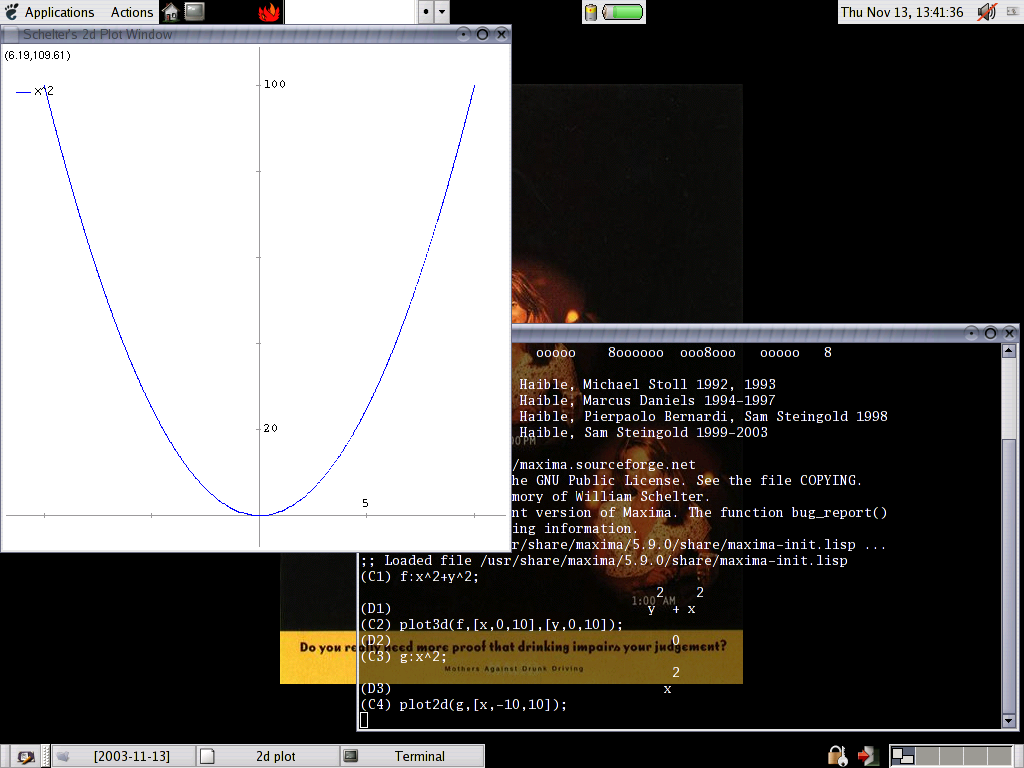Click the log out icon in bottom panel
This screenshot has height=768, width=1024.
click(869, 756)
